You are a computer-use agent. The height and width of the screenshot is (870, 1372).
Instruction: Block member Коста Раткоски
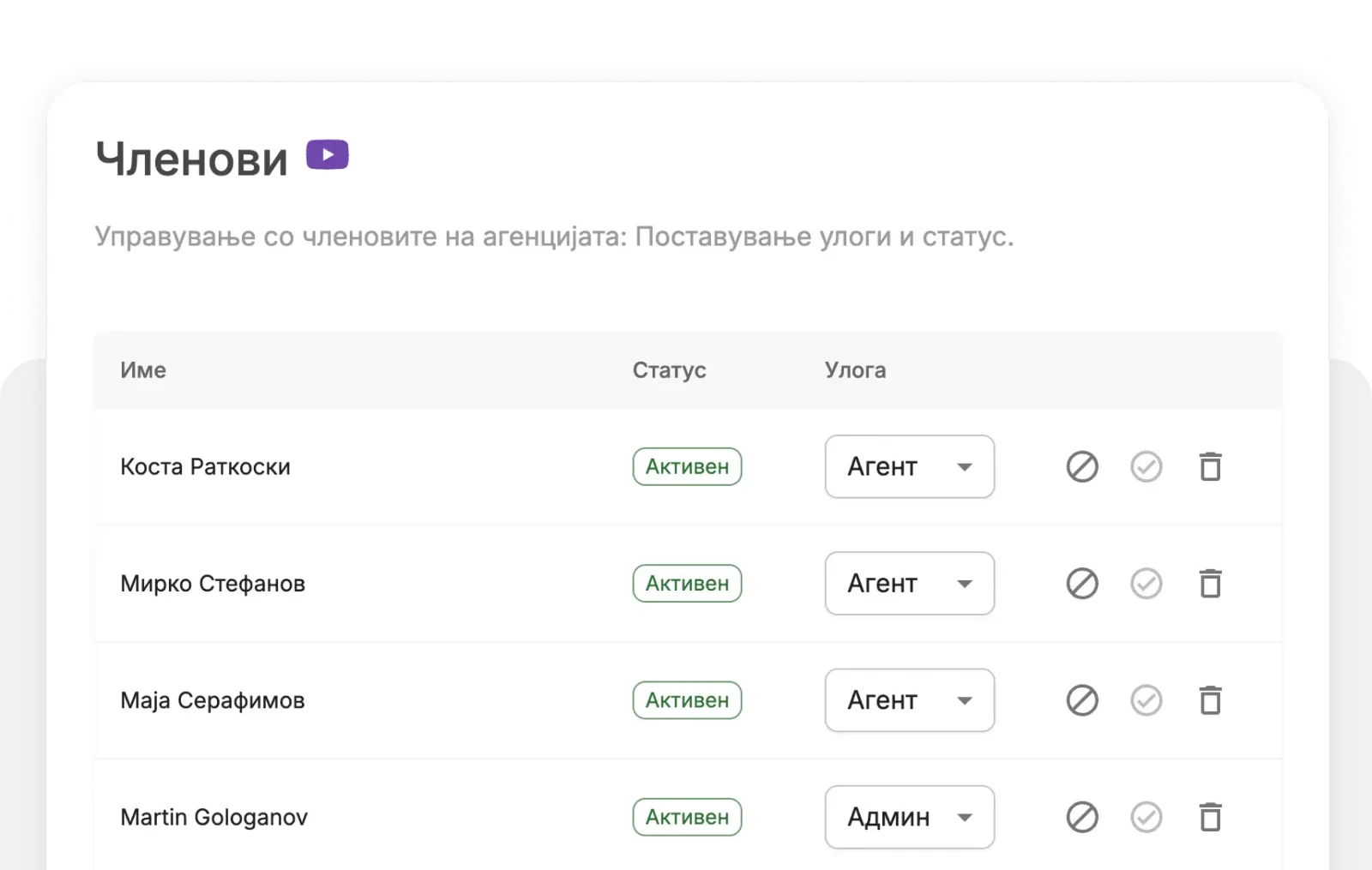(1081, 467)
